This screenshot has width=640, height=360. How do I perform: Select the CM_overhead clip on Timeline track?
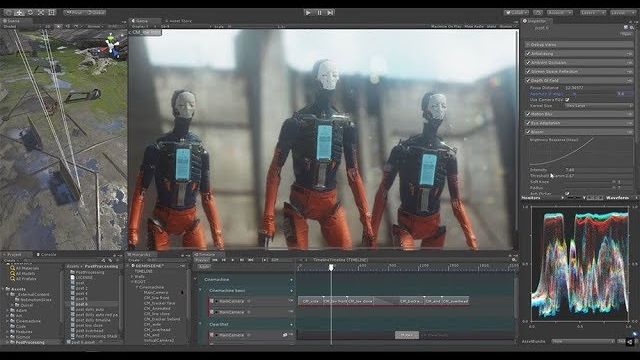tap(455, 301)
